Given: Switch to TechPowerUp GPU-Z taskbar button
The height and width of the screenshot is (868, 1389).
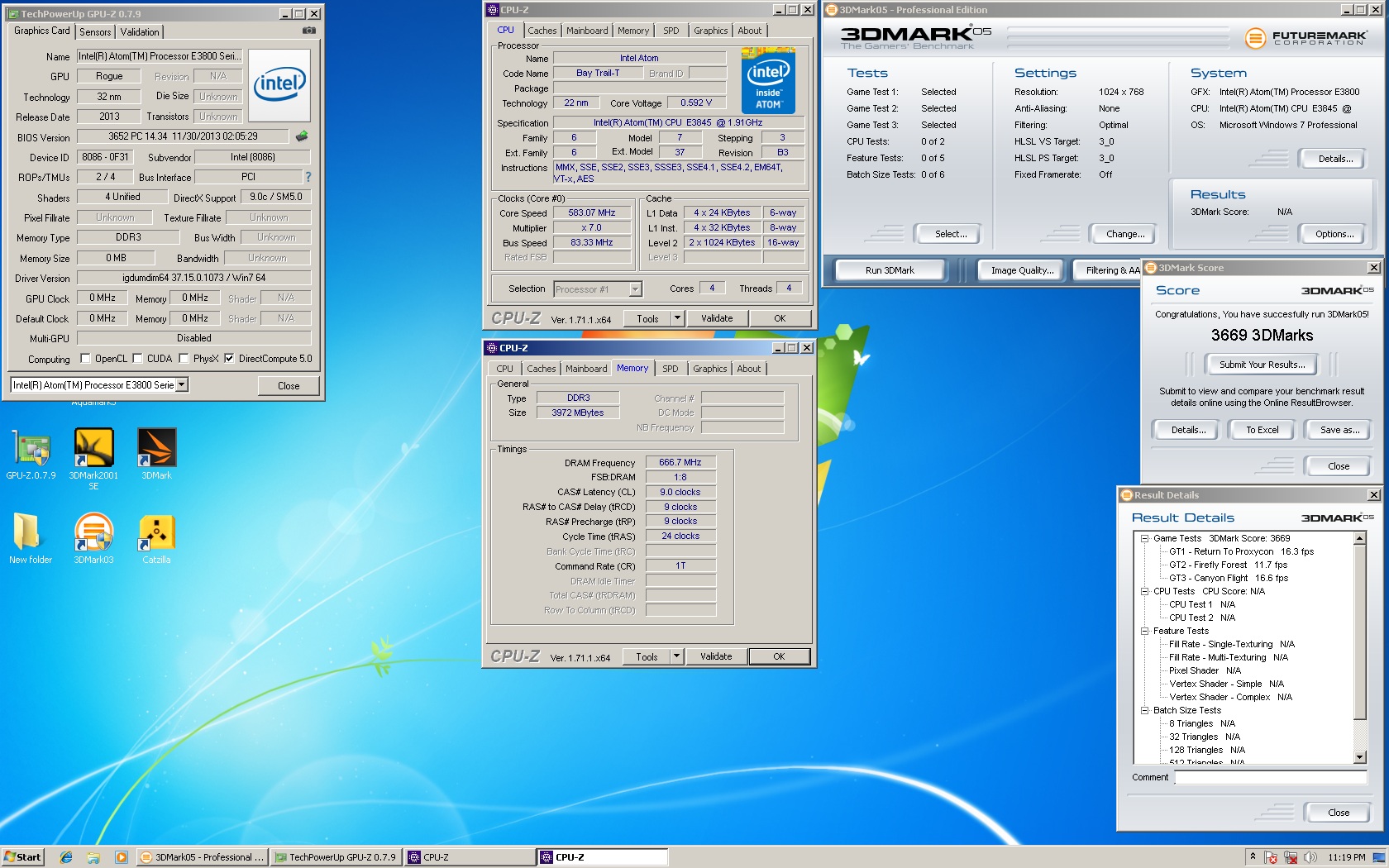Looking at the screenshot, I should pyautogui.click(x=336, y=857).
